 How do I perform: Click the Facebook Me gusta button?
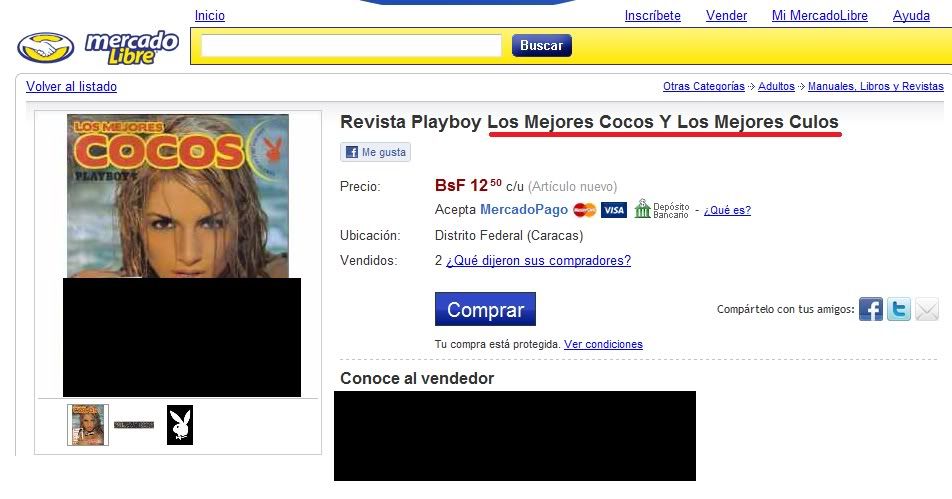[375, 152]
